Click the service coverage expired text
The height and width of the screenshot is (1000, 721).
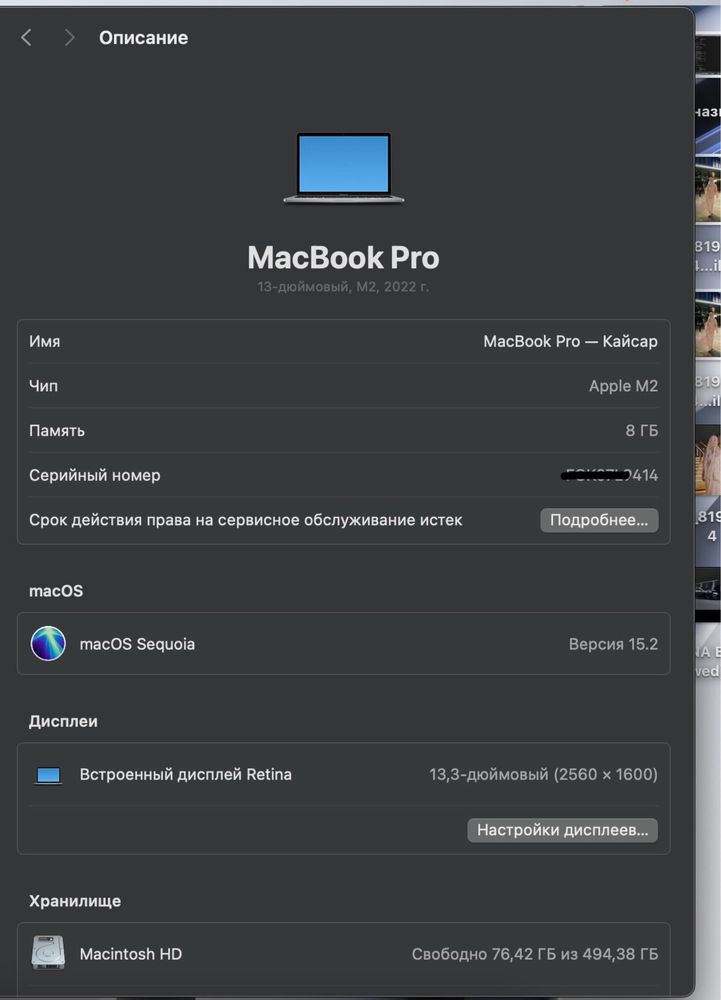pyautogui.click(x=245, y=520)
